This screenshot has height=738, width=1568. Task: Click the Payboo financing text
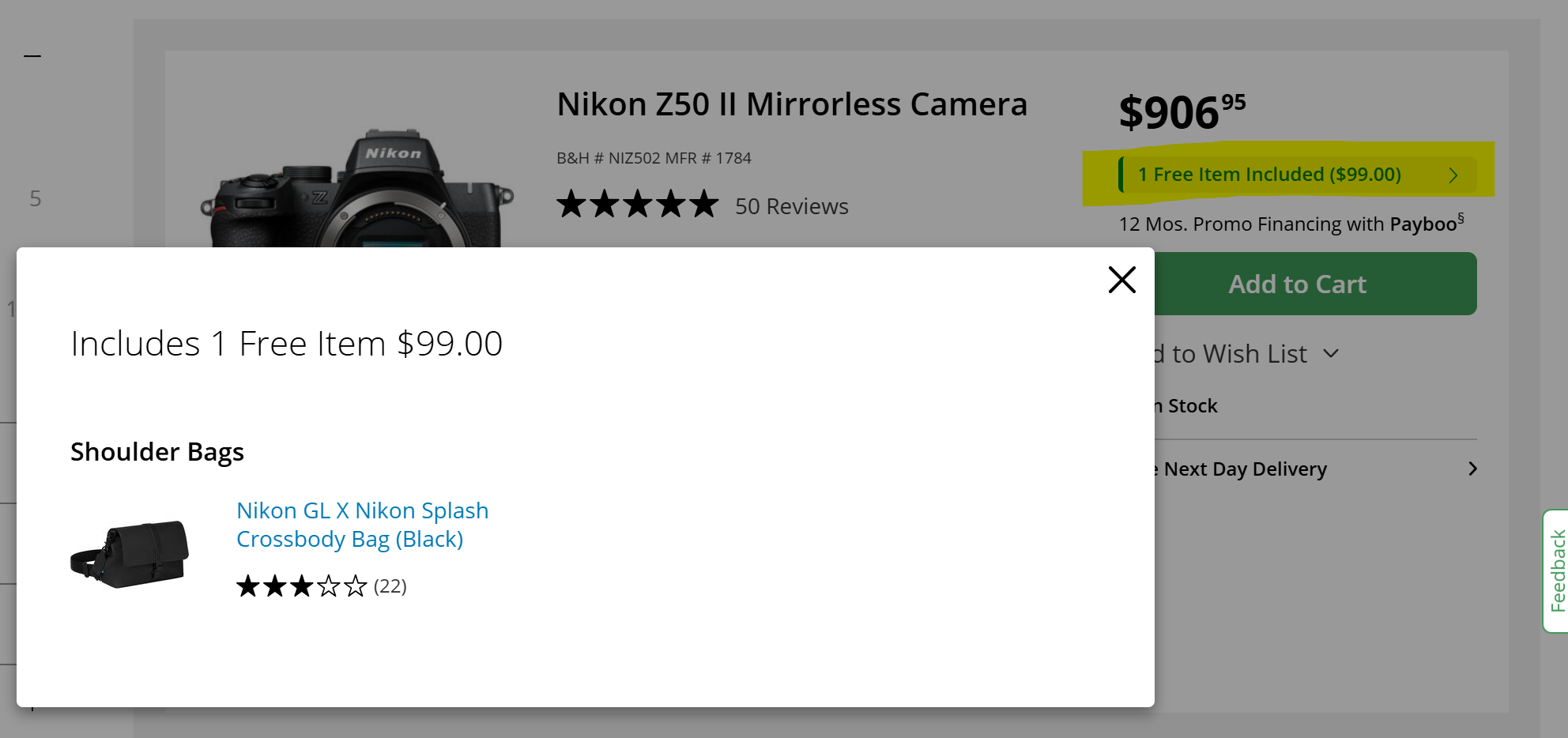[1291, 224]
